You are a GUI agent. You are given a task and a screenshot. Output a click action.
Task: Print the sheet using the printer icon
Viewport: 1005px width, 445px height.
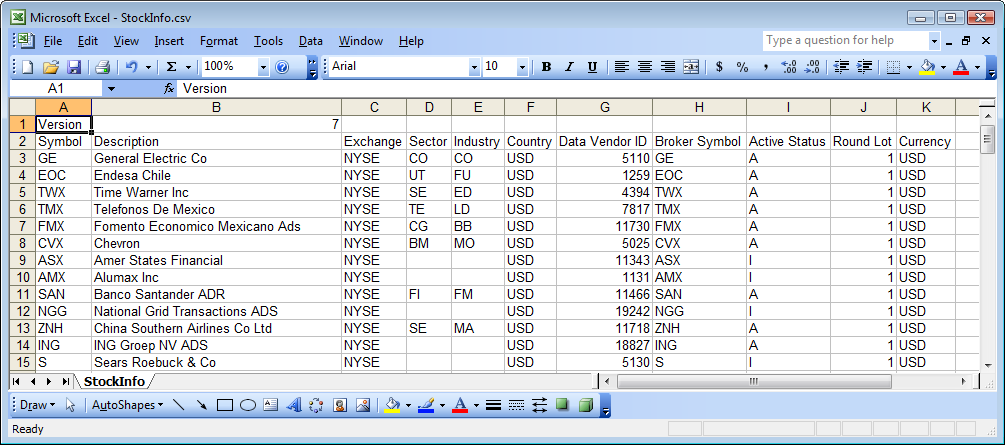tap(103, 67)
